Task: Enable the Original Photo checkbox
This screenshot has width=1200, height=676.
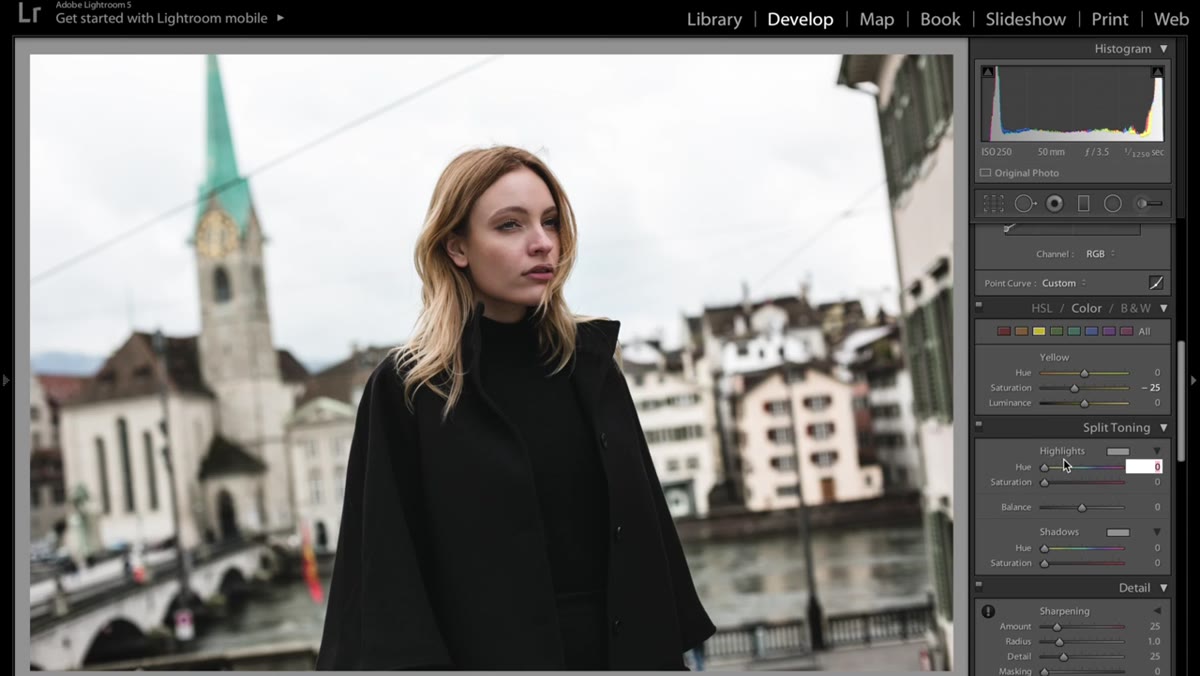Action: tap(985, 173)
